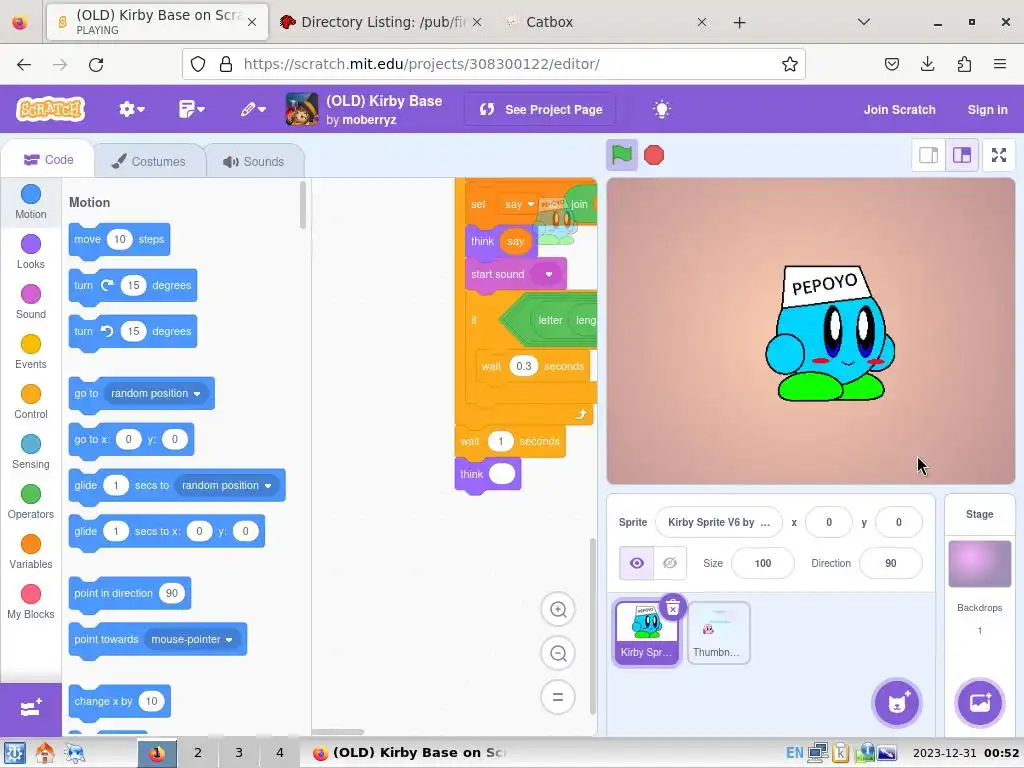Open the File menu dropdown
This screenshot has height=768, width=1024.
(x=191, y=109)
